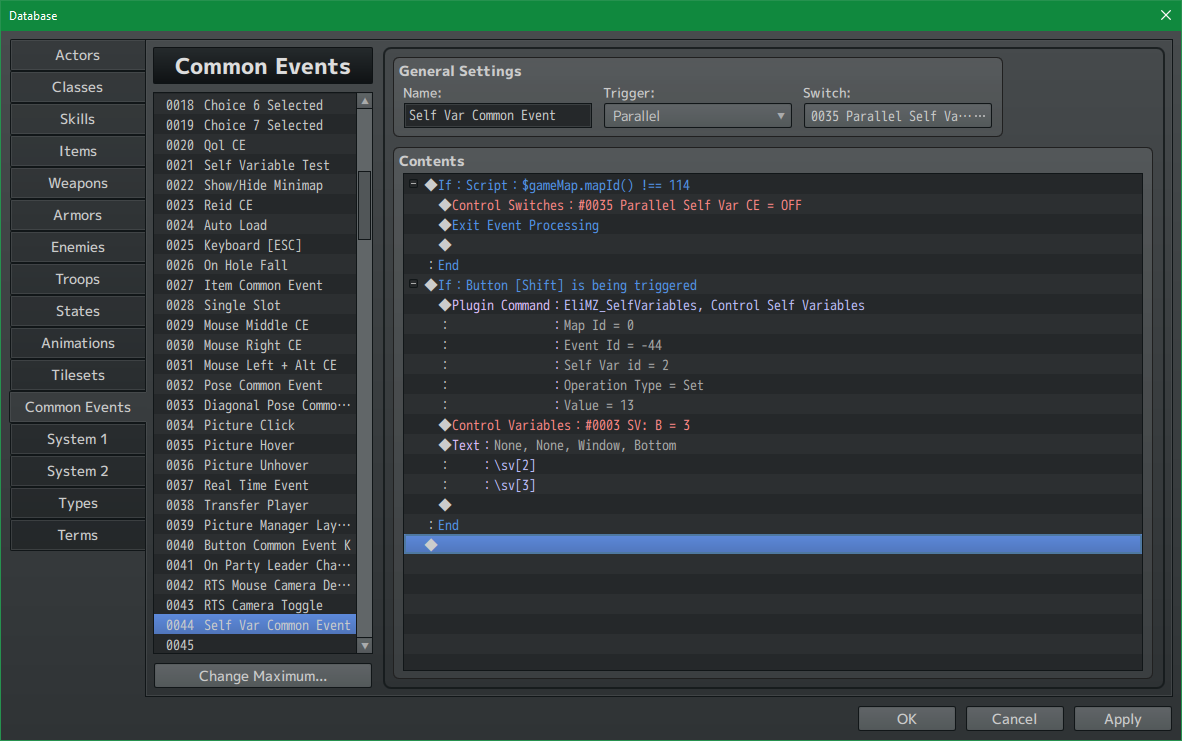Select 0043 RTS Camera Toggle

coord(255,605)
